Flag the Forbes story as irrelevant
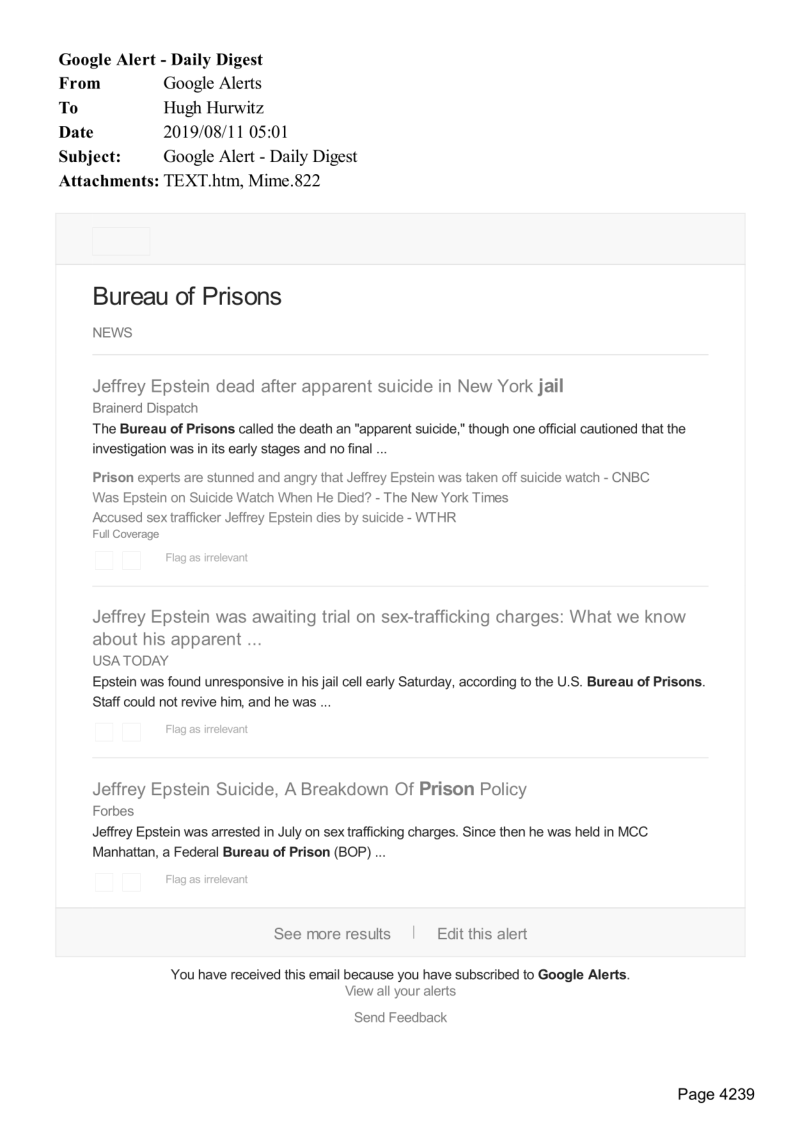Screen dimensions: 794x1123 (x=206, y=880)
